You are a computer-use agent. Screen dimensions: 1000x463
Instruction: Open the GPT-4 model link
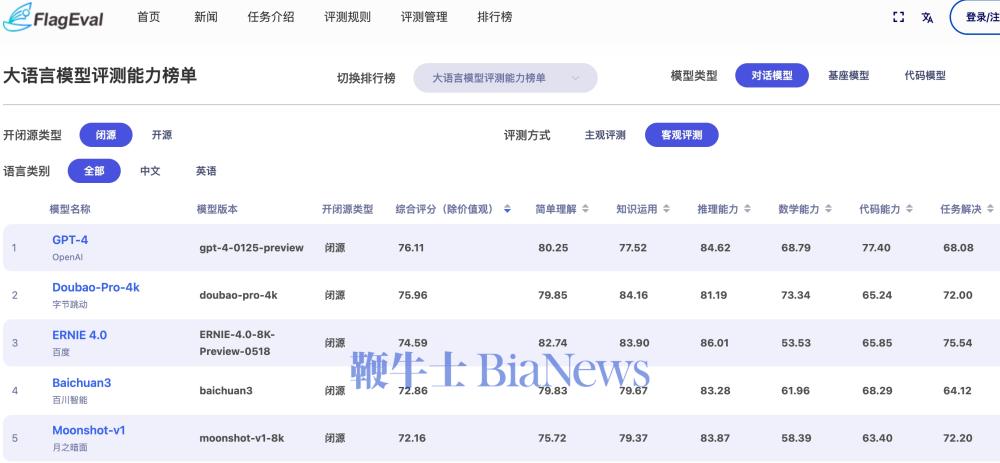[70, 240]
